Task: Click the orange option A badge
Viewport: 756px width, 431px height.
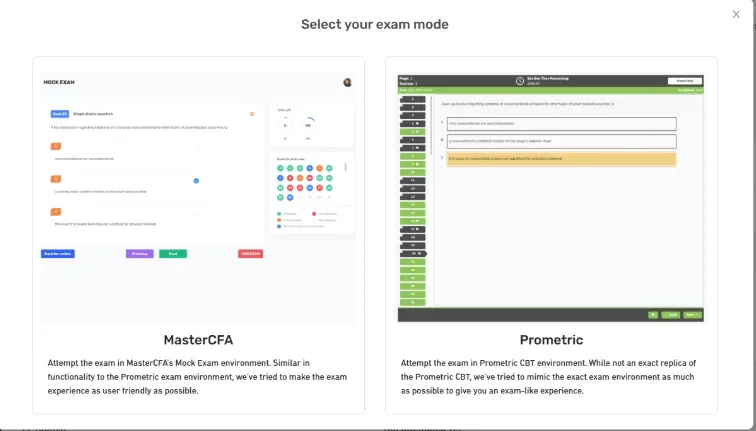Action: click(x=56, y=146)
